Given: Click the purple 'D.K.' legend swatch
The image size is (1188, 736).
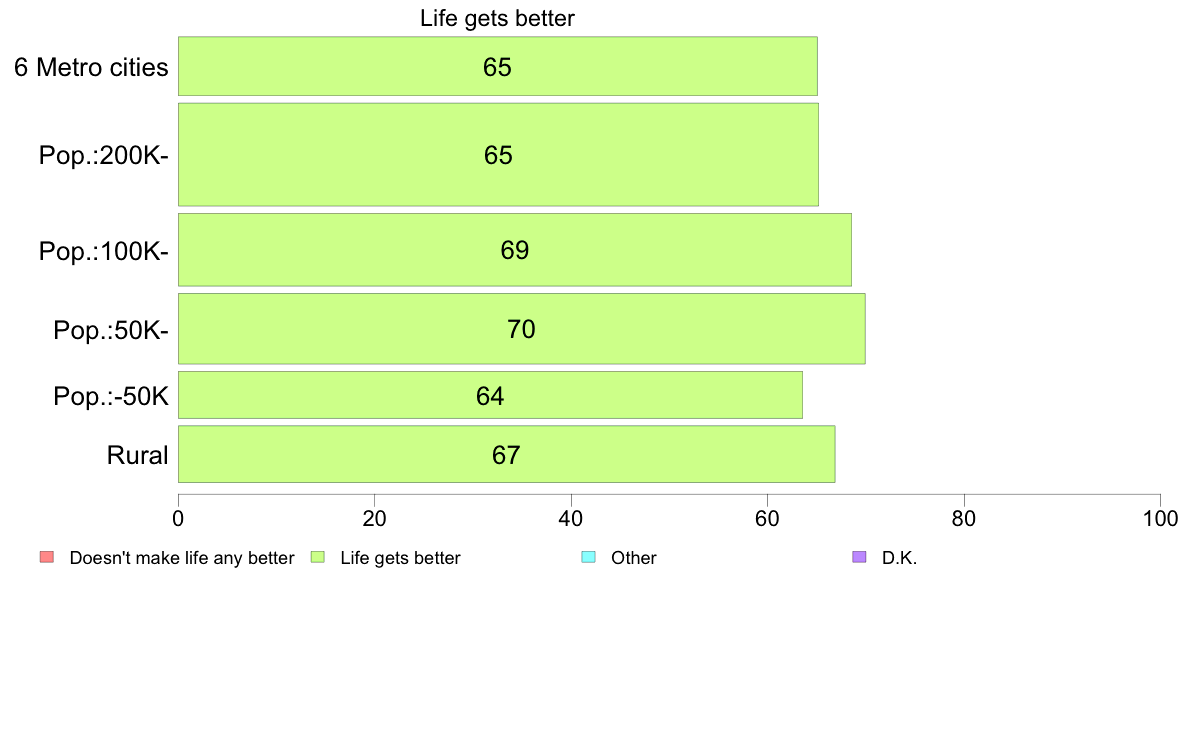Looking at the screenshot, I should click(859, 557).
